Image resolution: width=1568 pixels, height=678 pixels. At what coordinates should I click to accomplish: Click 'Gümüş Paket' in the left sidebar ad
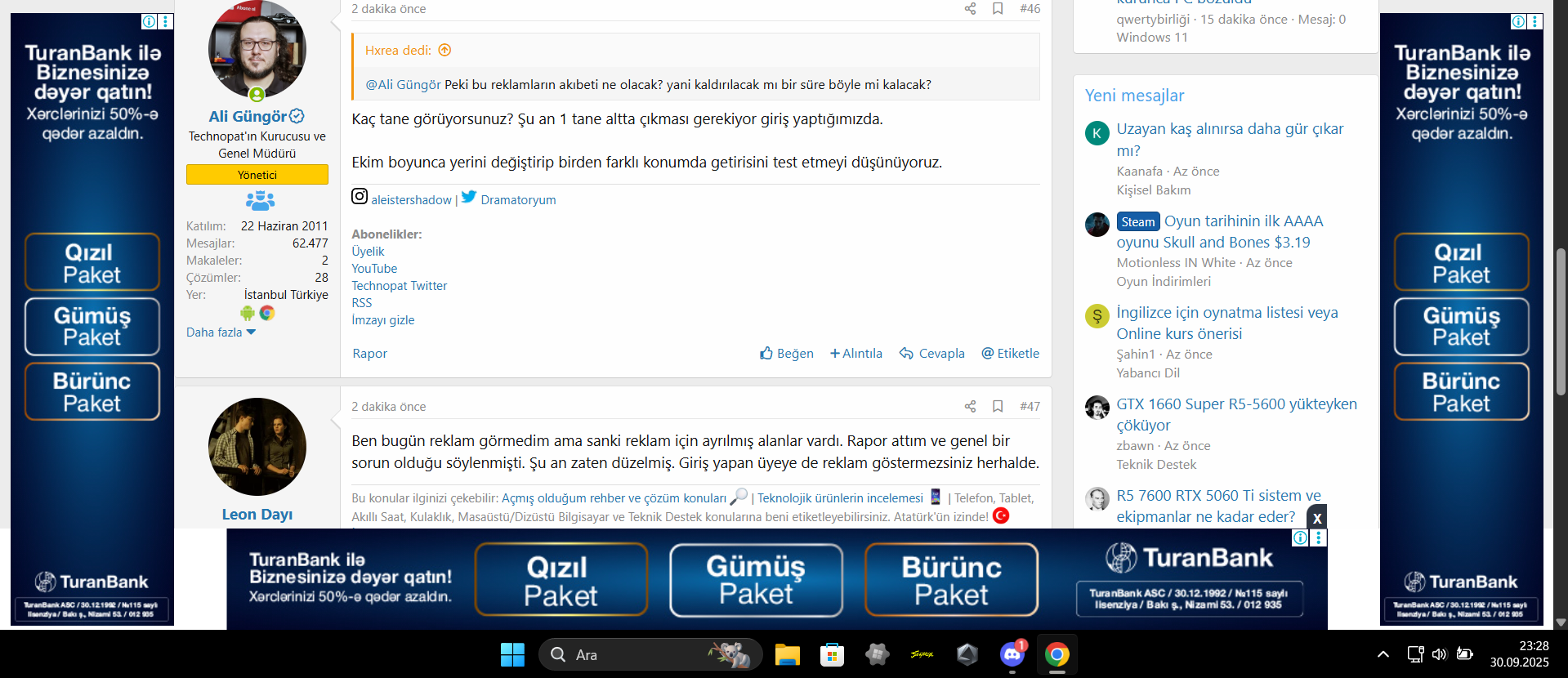coord(92,327)
